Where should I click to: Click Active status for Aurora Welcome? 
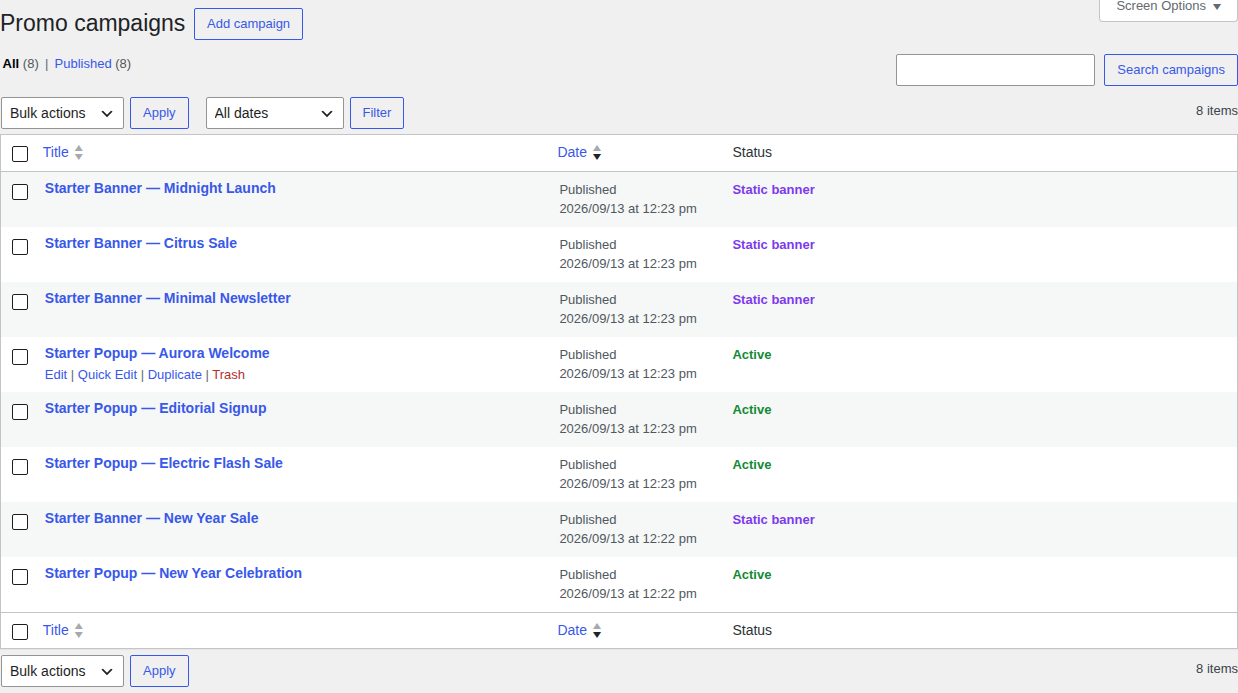pyautogui.click(x=752, y=355)
